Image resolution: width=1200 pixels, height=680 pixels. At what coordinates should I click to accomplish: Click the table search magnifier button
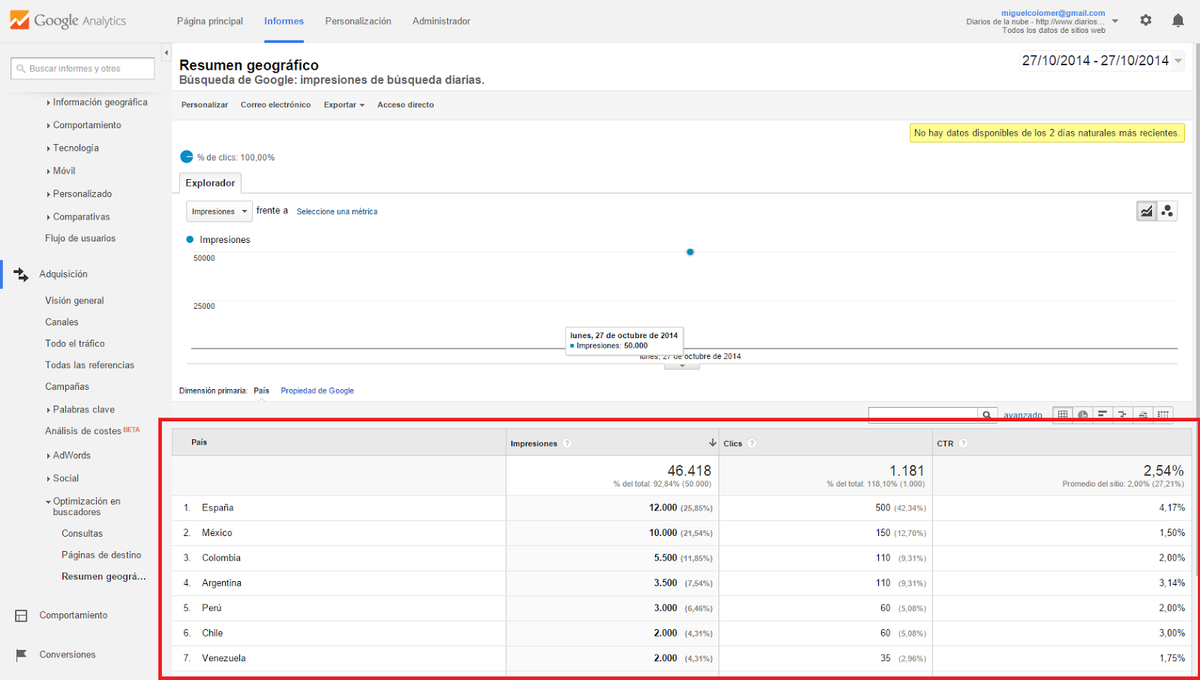pos(987,414)
